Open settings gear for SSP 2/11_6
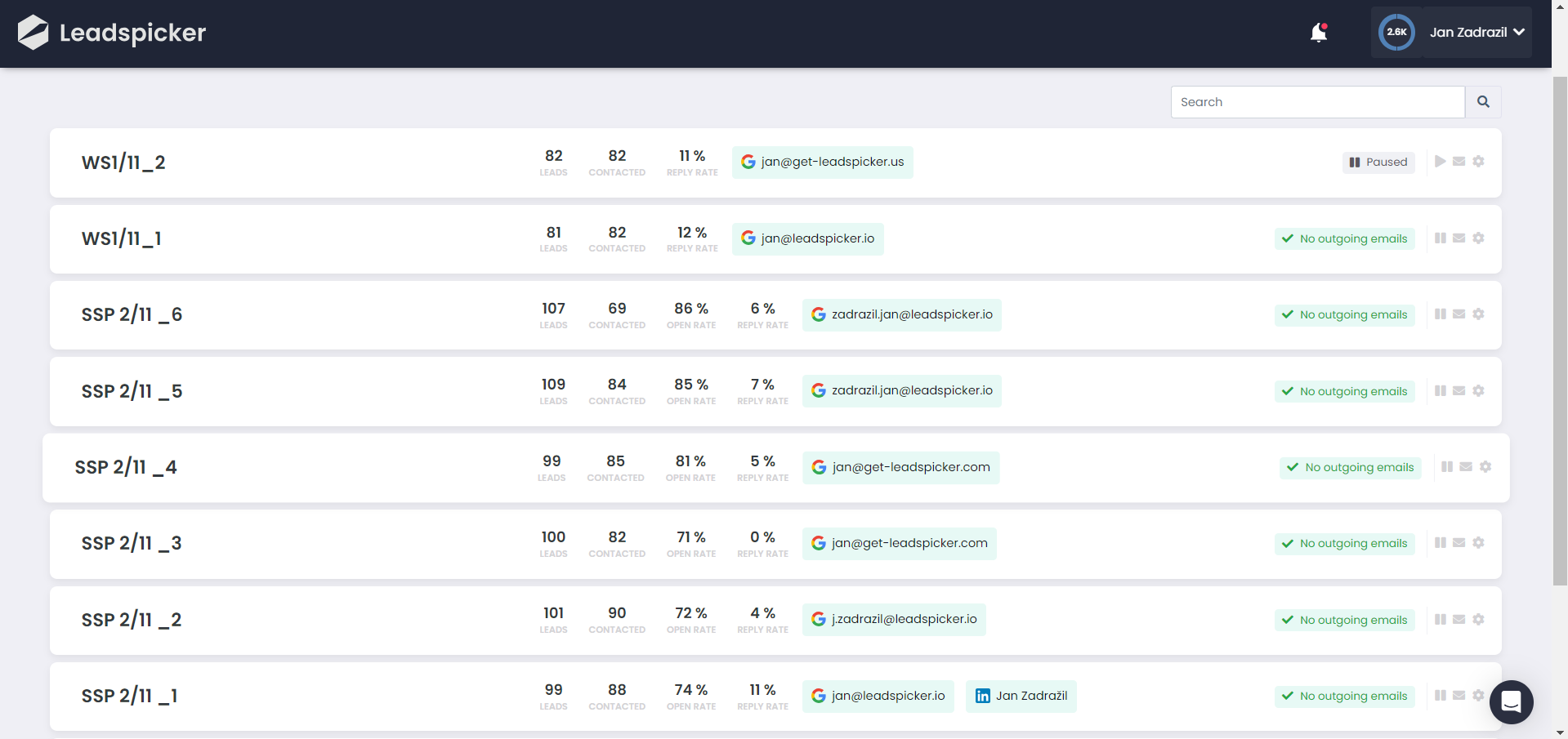1568x739 pixels. pyautogui.click(x=1479, y=314)
